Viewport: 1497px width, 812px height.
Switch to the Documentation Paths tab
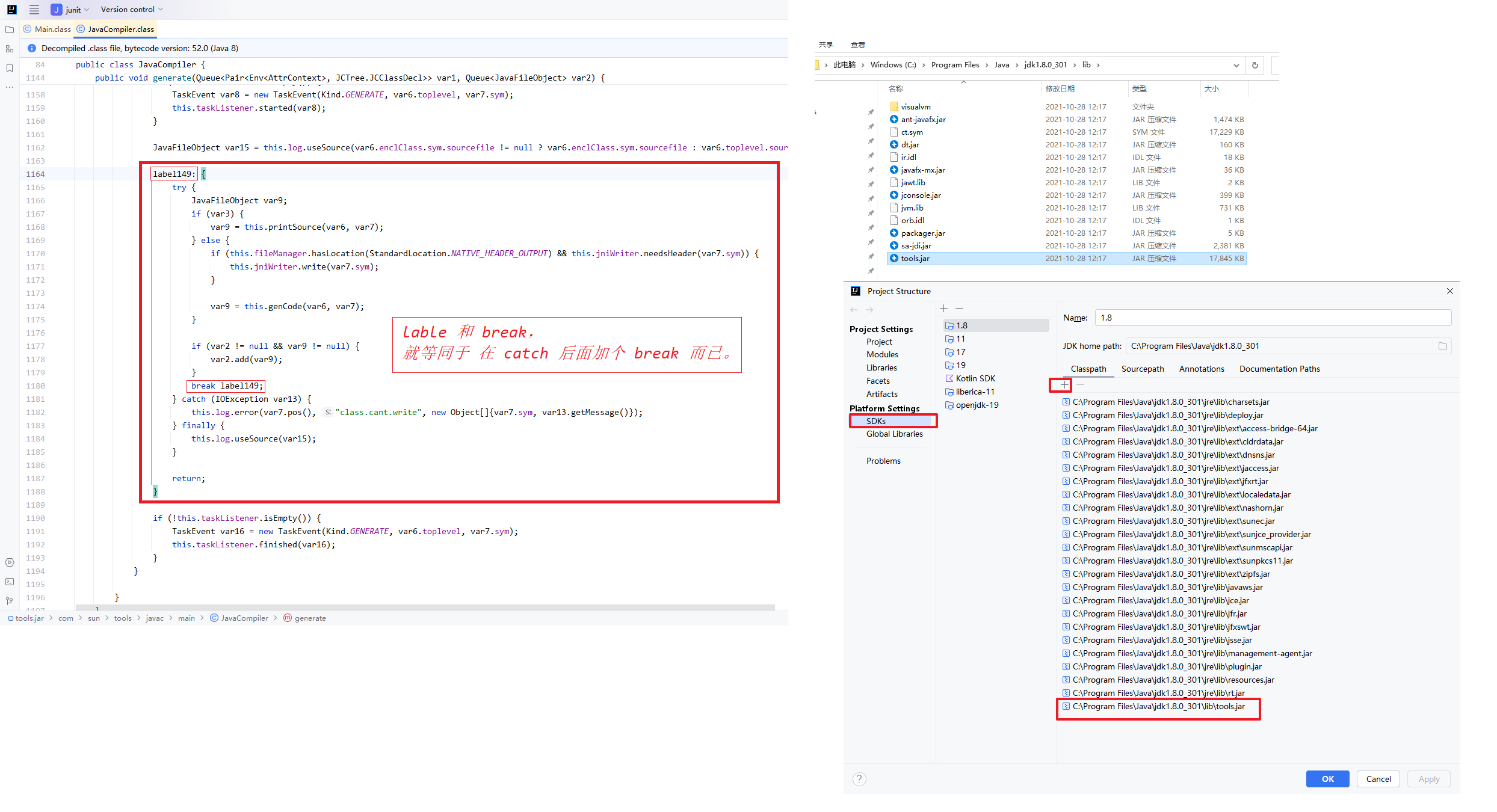[x=1279, y=369]
